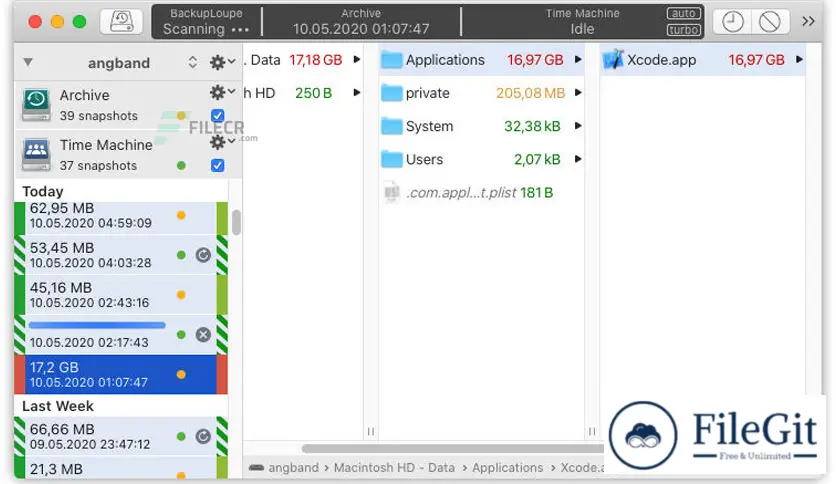
Task: Uncheck the Time Machine snapshots checkbox
Action: [x=218, y=165]
